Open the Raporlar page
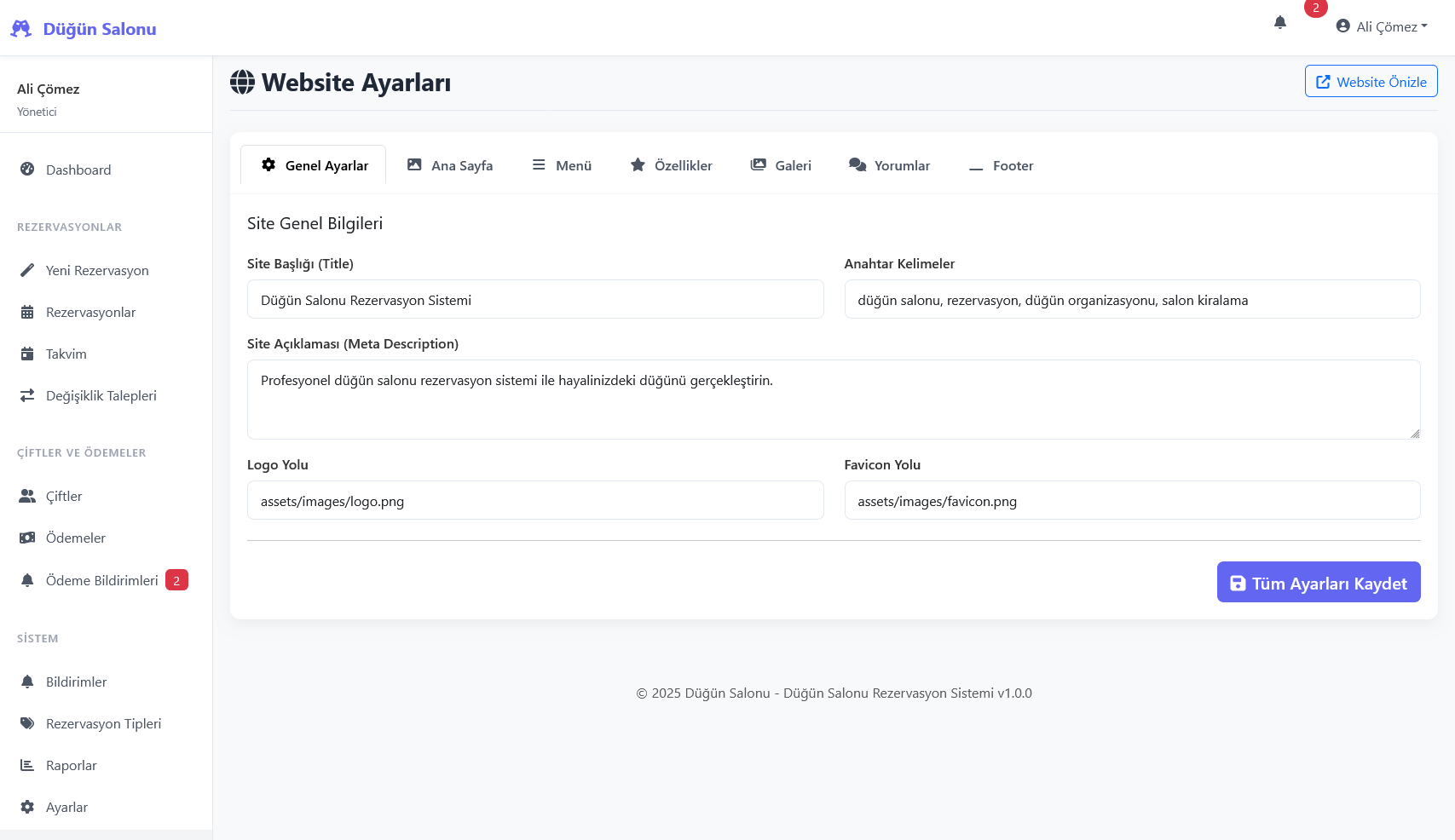Image resolution: width=1455 pixels, height=840 pixels. (x=71, y=765)
